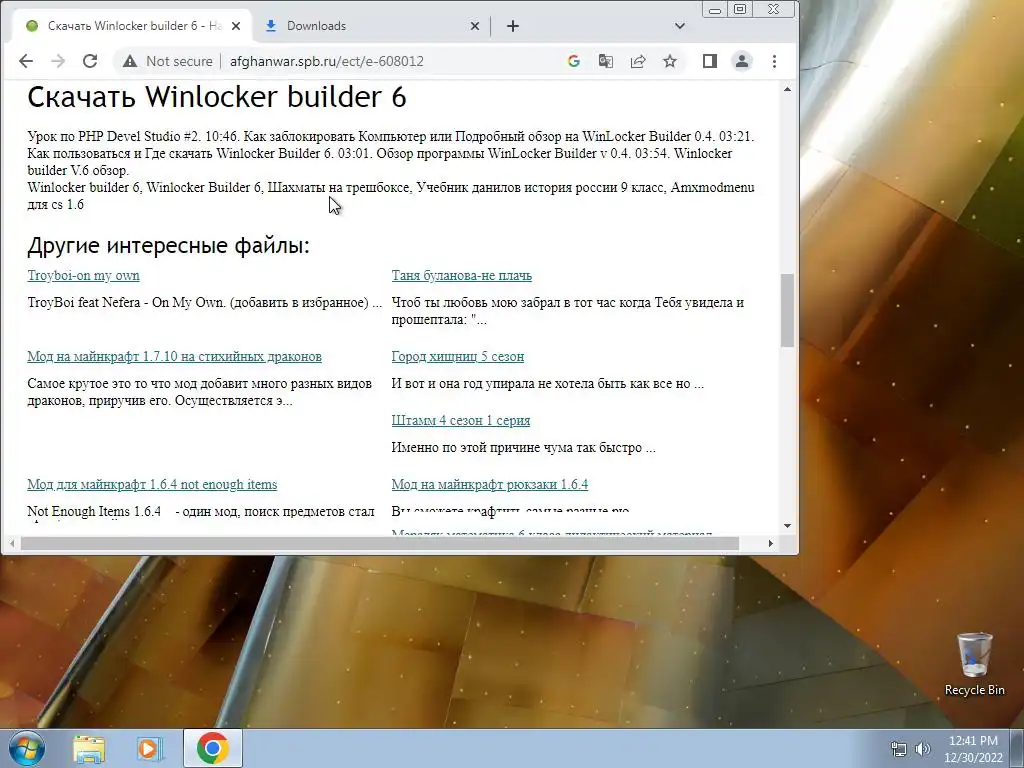Click the Chrome taskbar icon
The height and width of the screenshot is (768, 1024).
[212, 748]
